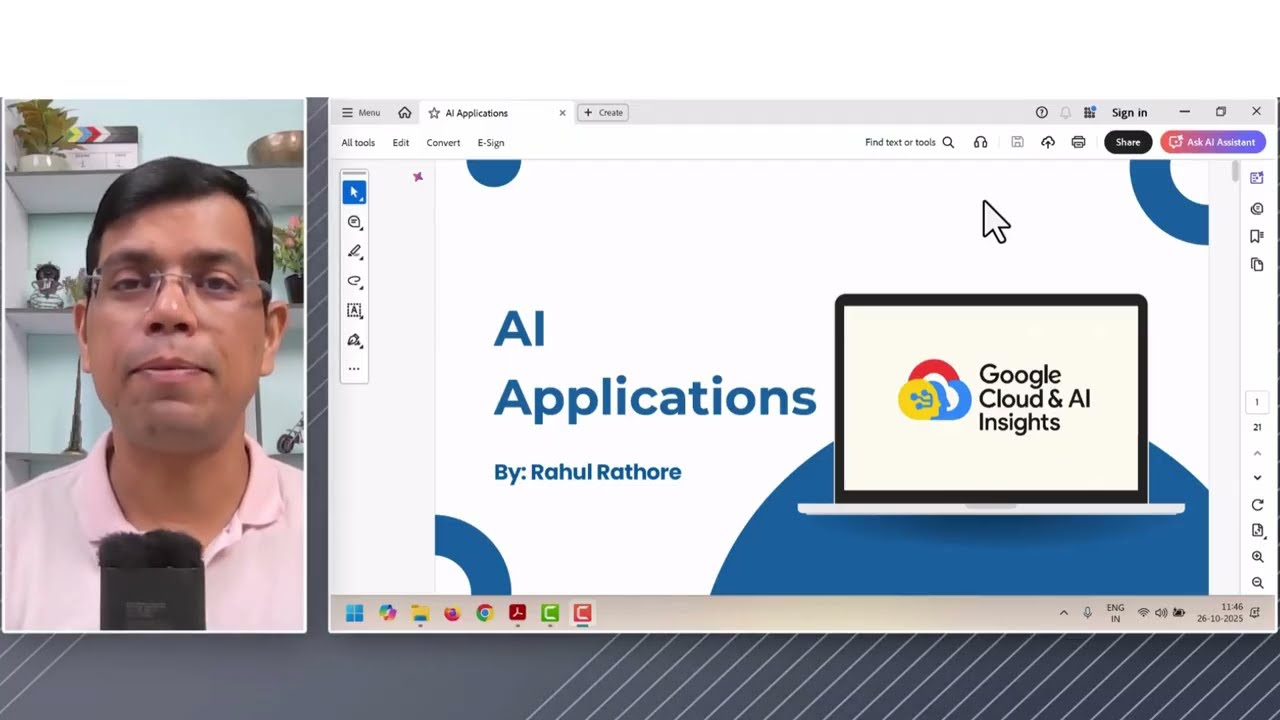Open the Edit menu item
Image resolution: width=1280 pixels, height=720 pixels.
tap(401, 143)
